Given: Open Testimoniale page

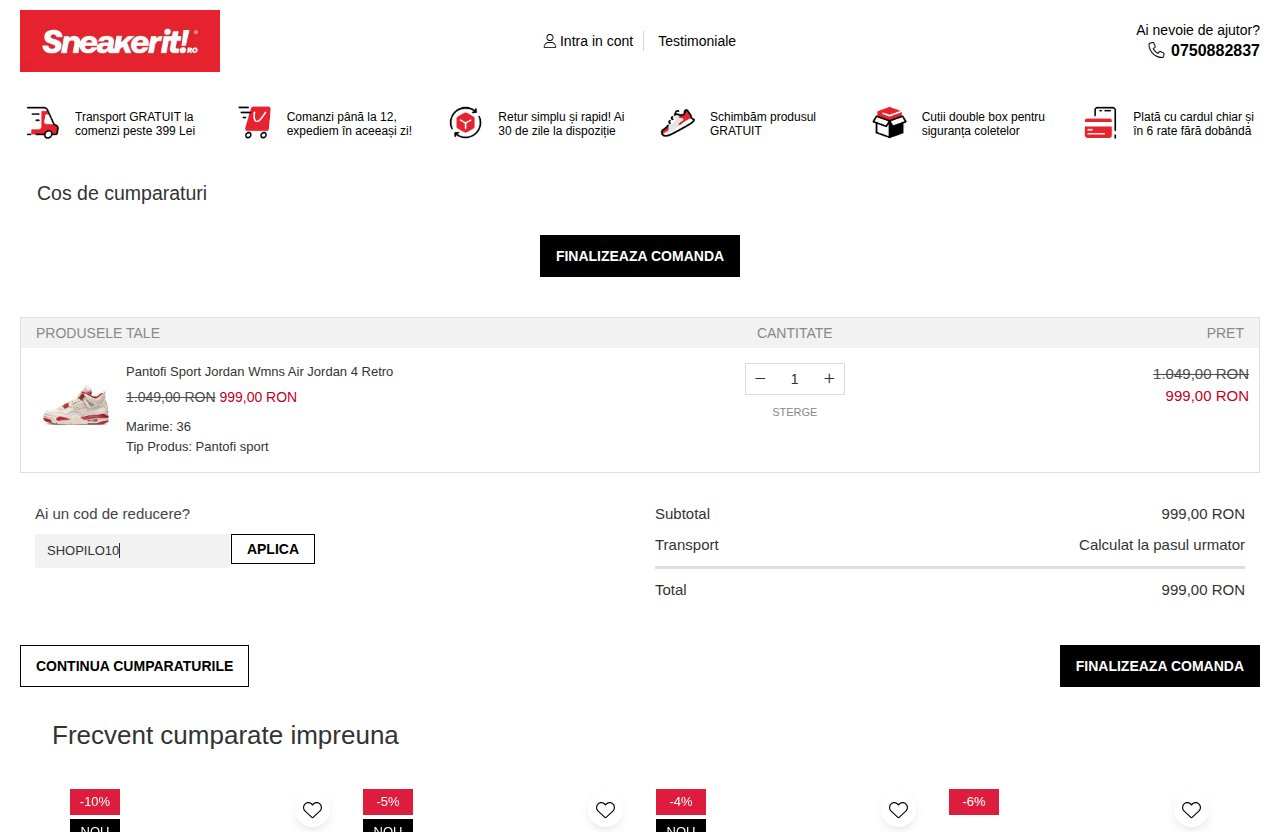Looking at the screenshot, I should click(x=697, y=41).
